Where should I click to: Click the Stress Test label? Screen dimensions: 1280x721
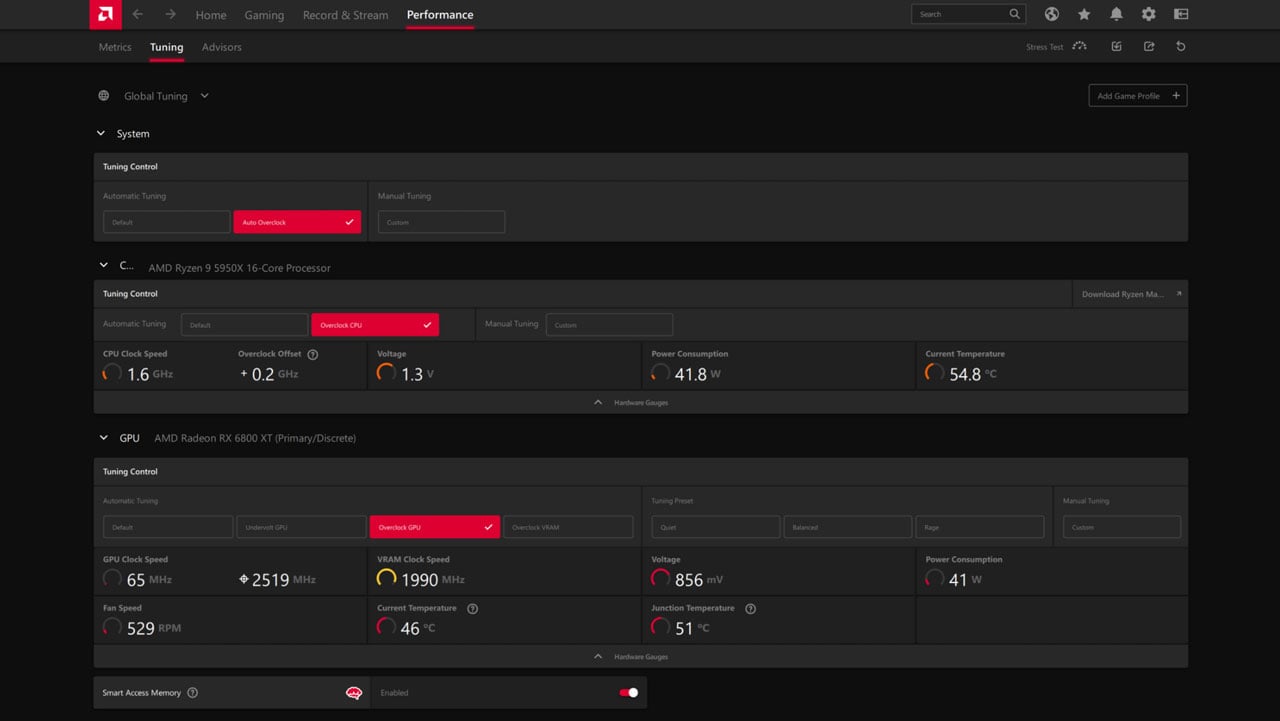[1044, 47]
